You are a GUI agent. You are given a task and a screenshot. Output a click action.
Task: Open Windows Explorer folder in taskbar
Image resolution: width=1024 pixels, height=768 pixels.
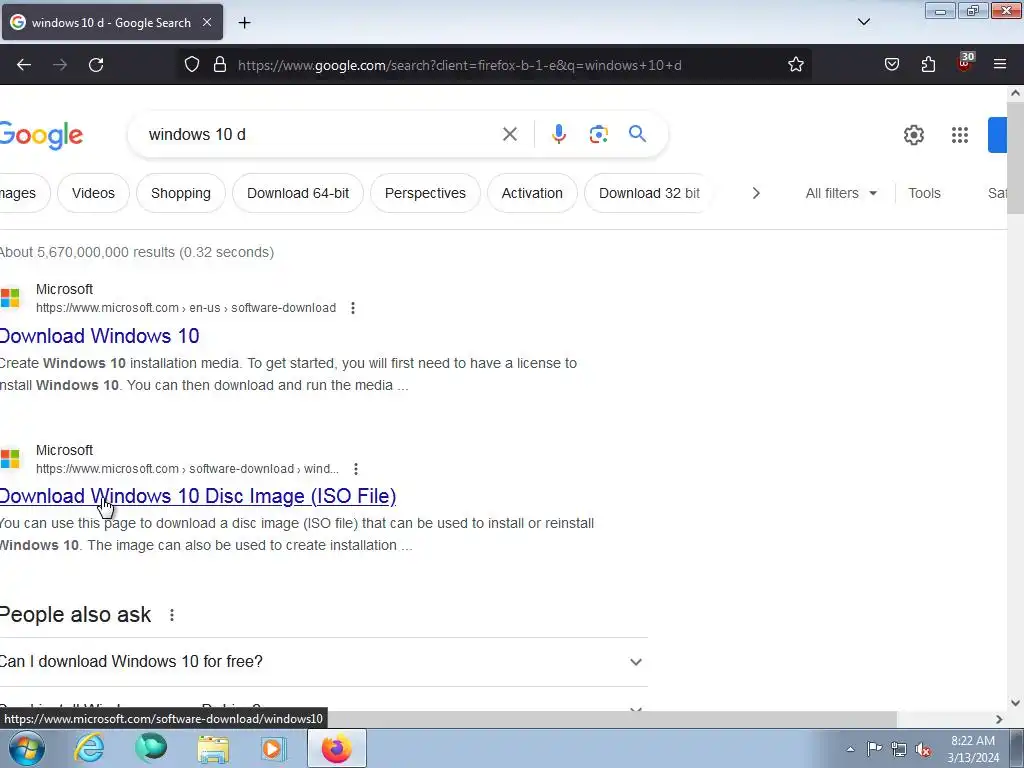point(213,749)
